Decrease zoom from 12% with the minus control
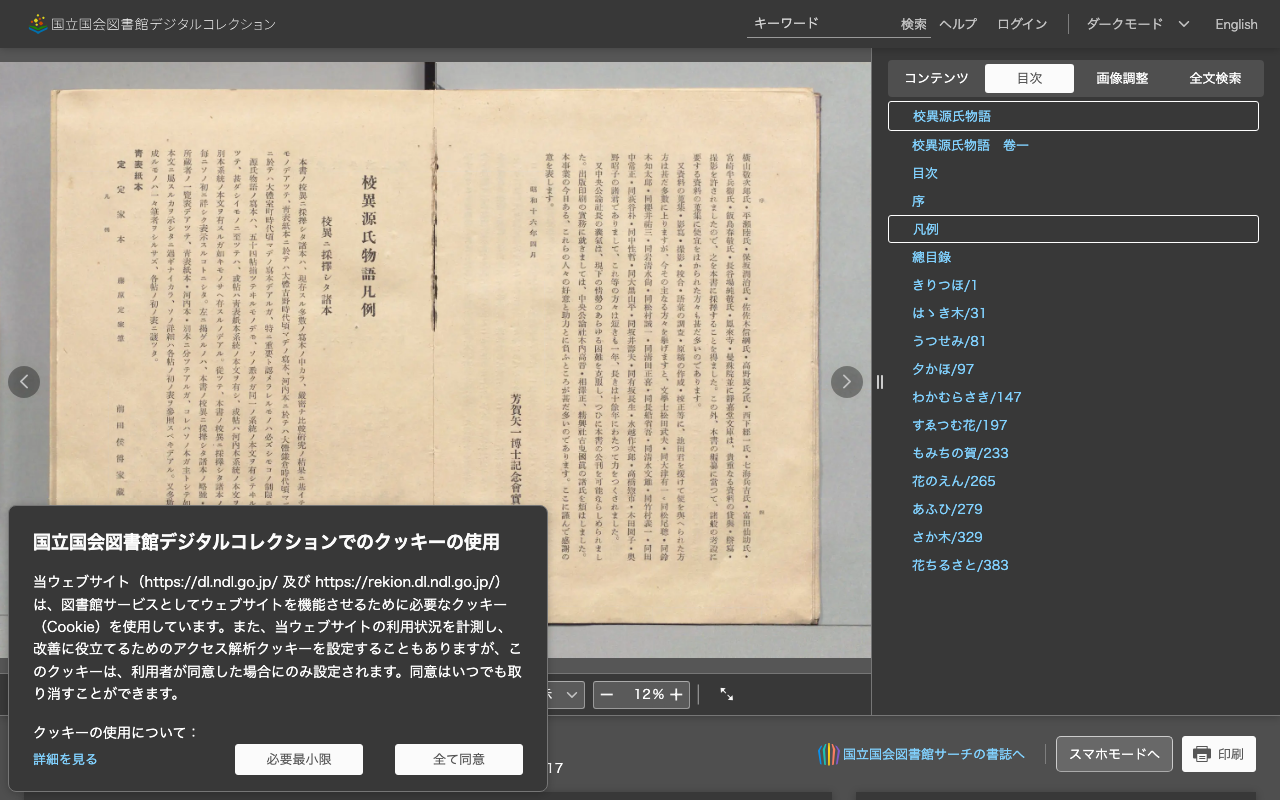 607,694
